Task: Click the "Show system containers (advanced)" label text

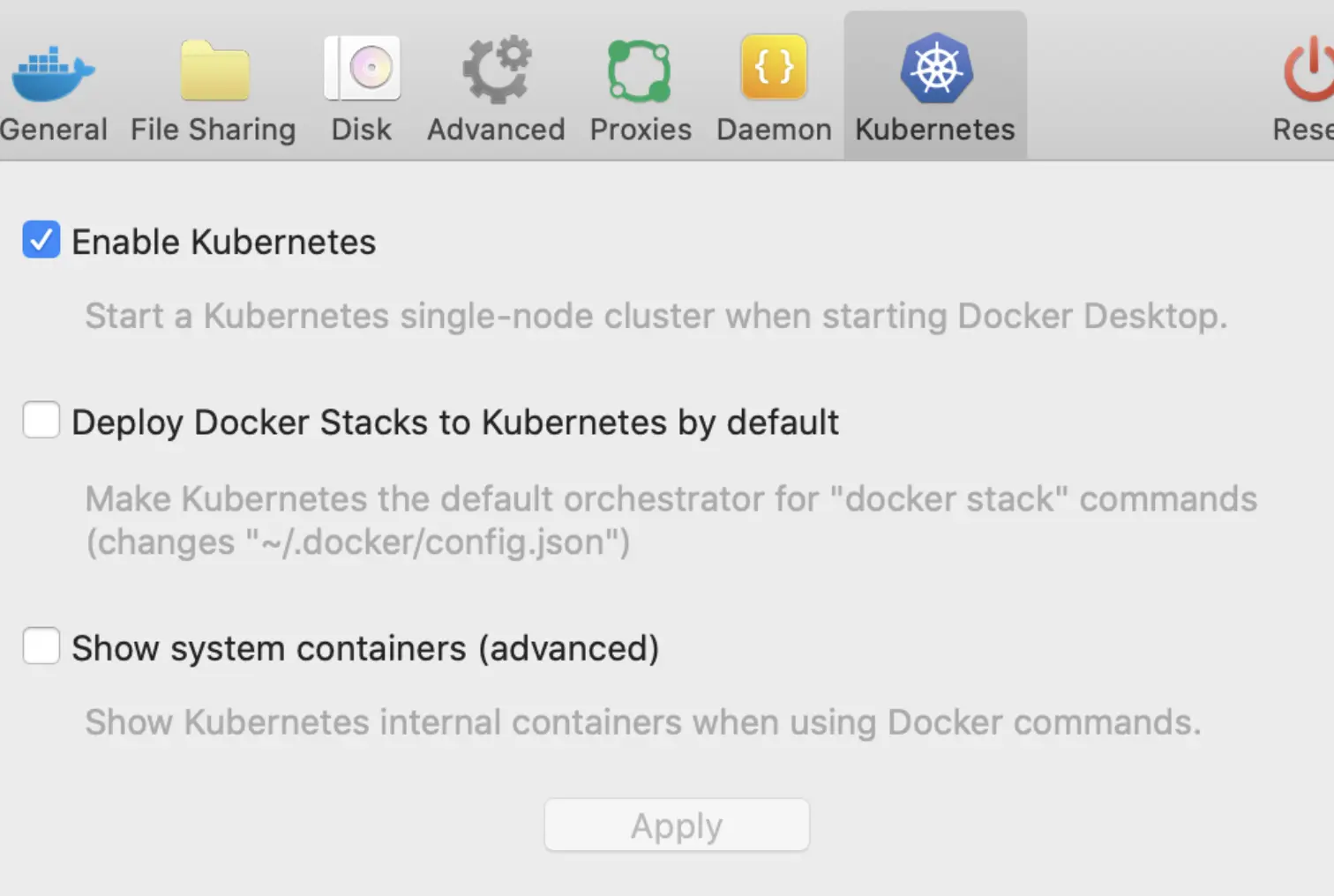Action: click(x=365, y=649)
